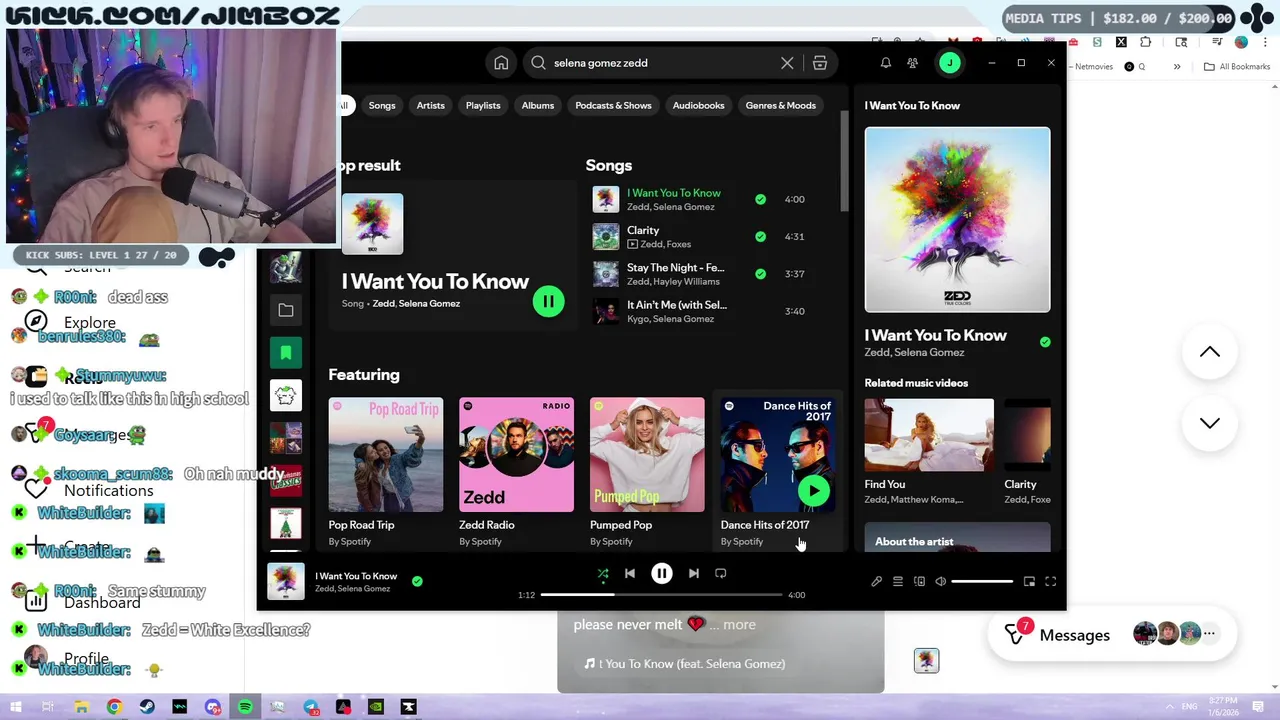
Task: Toggle saved checkmark for Clarity song row
Action: (x=760, y=236)
